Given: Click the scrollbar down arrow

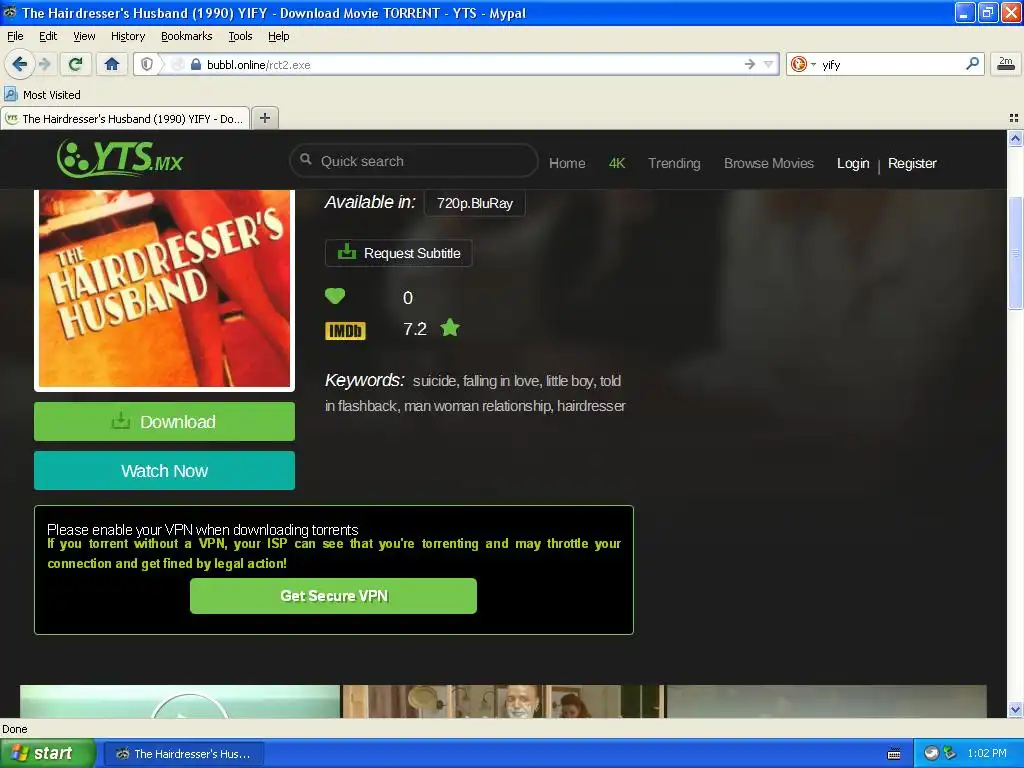Looking at the screenshot, I should pyautogui.click(x=1015, y=709).
